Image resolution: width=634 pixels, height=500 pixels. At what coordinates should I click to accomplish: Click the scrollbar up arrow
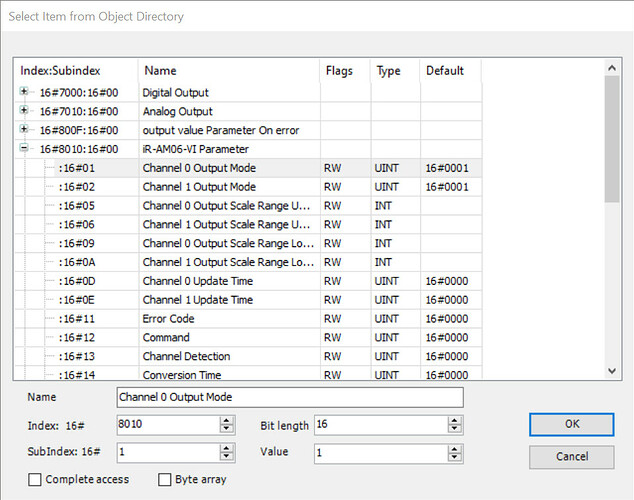[x=612, y=68]
